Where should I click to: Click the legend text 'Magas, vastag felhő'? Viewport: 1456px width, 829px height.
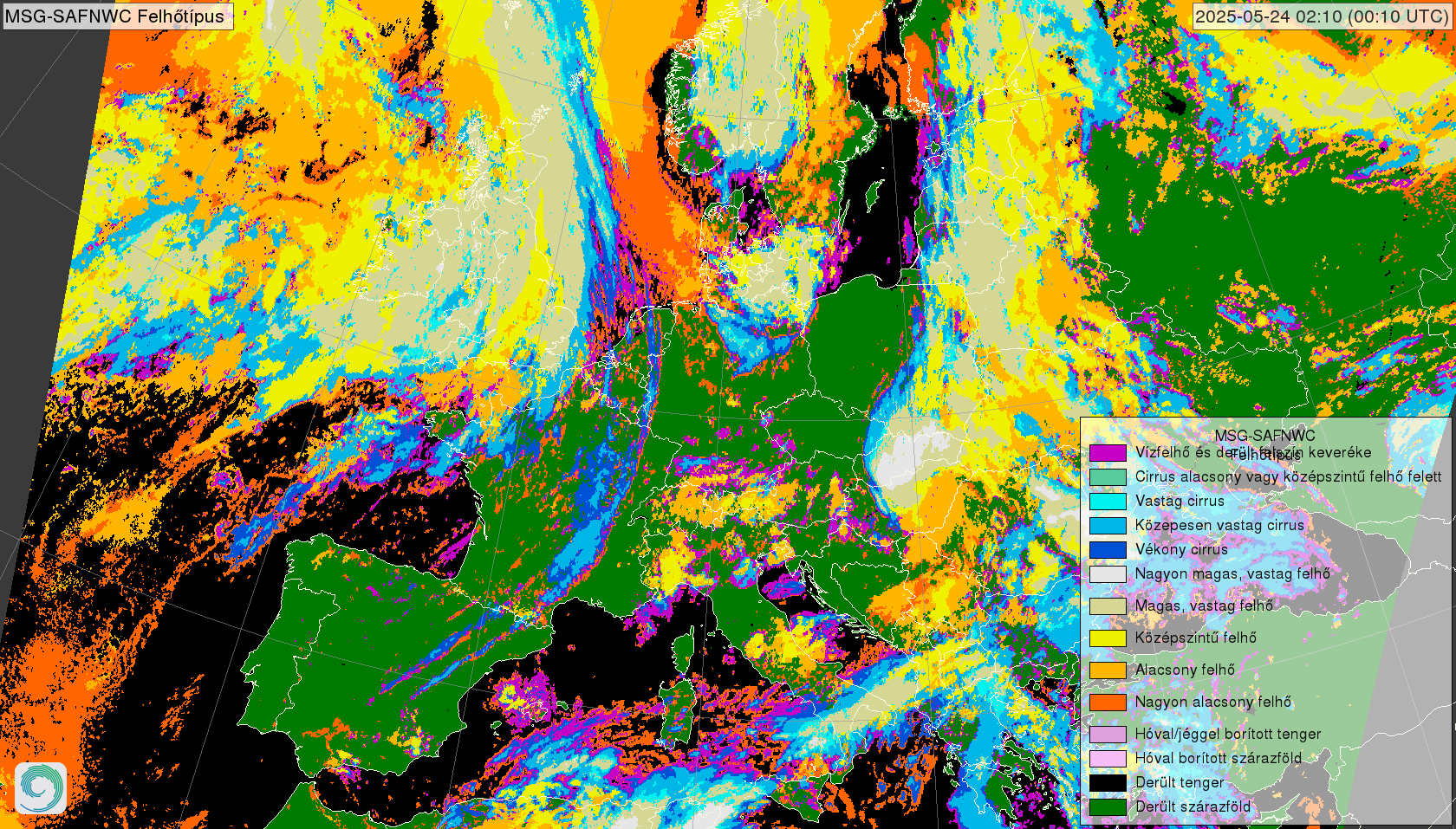click(x=1204, y=606)
